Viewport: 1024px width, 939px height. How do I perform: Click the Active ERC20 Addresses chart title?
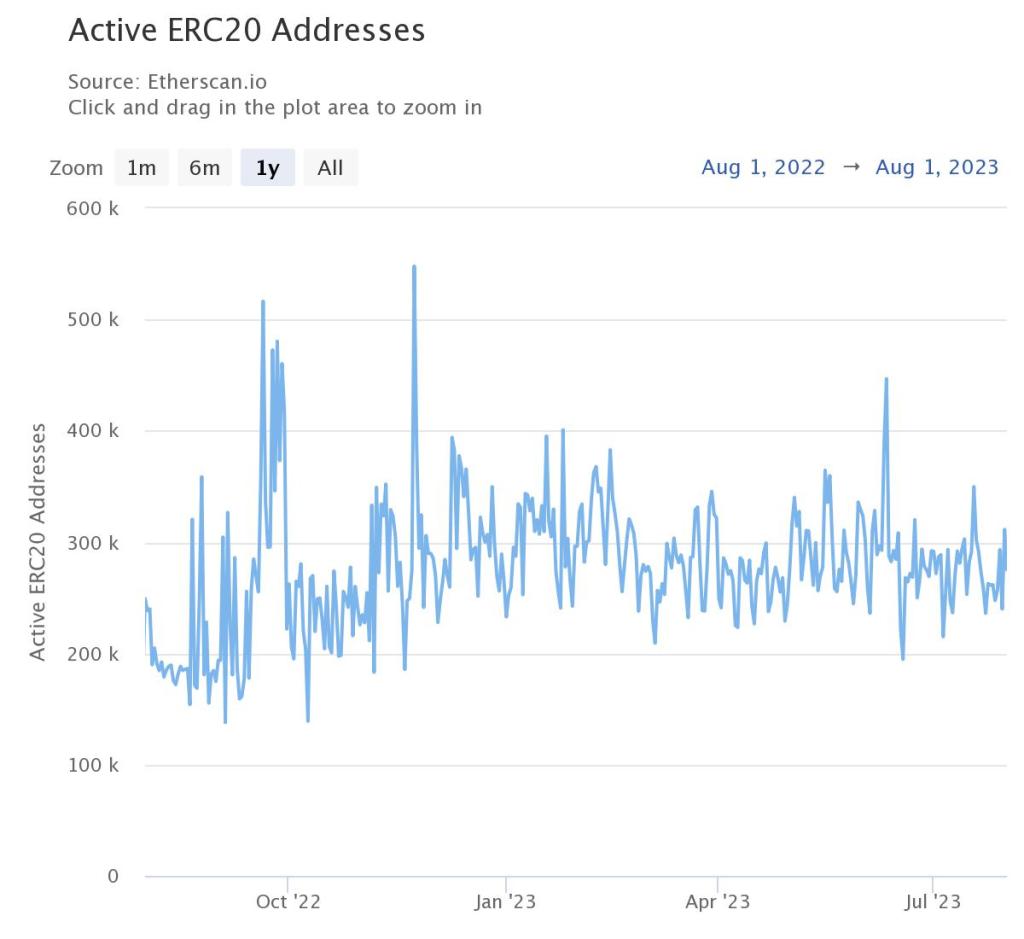[x=245, y=31]
